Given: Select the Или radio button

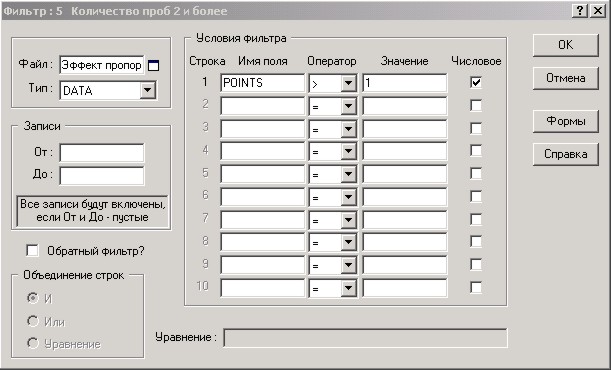Looking at the screenshot, I should [x=33, y=321].
